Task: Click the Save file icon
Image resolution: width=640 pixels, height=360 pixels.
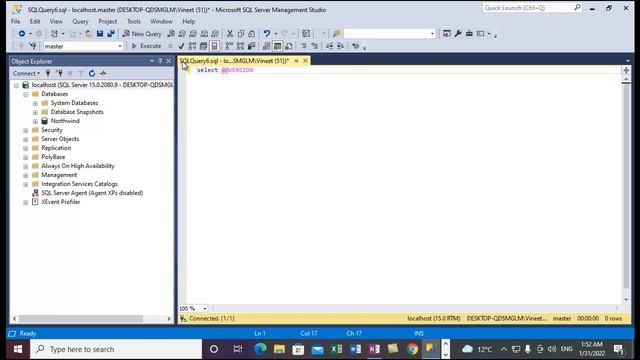Action: (x=100, y=33)
